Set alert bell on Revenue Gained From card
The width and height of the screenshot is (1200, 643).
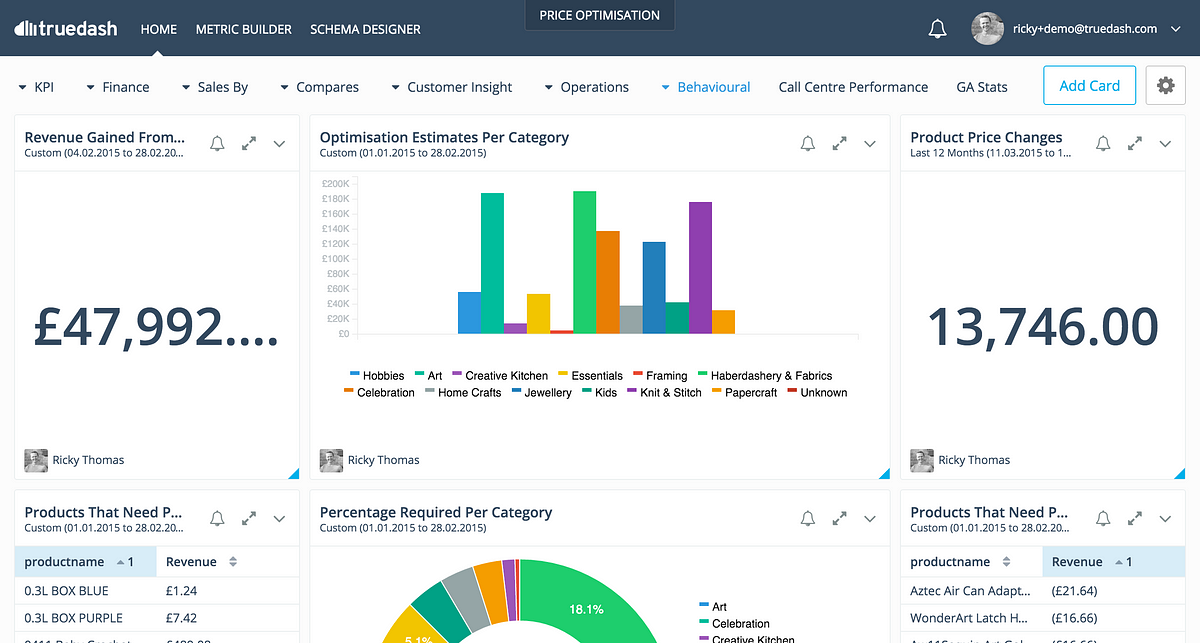coord(217,144)
